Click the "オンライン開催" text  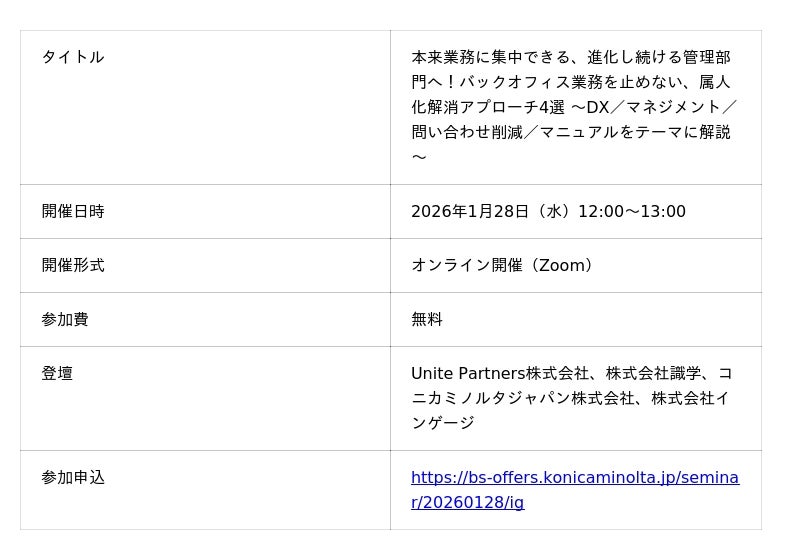466,265
